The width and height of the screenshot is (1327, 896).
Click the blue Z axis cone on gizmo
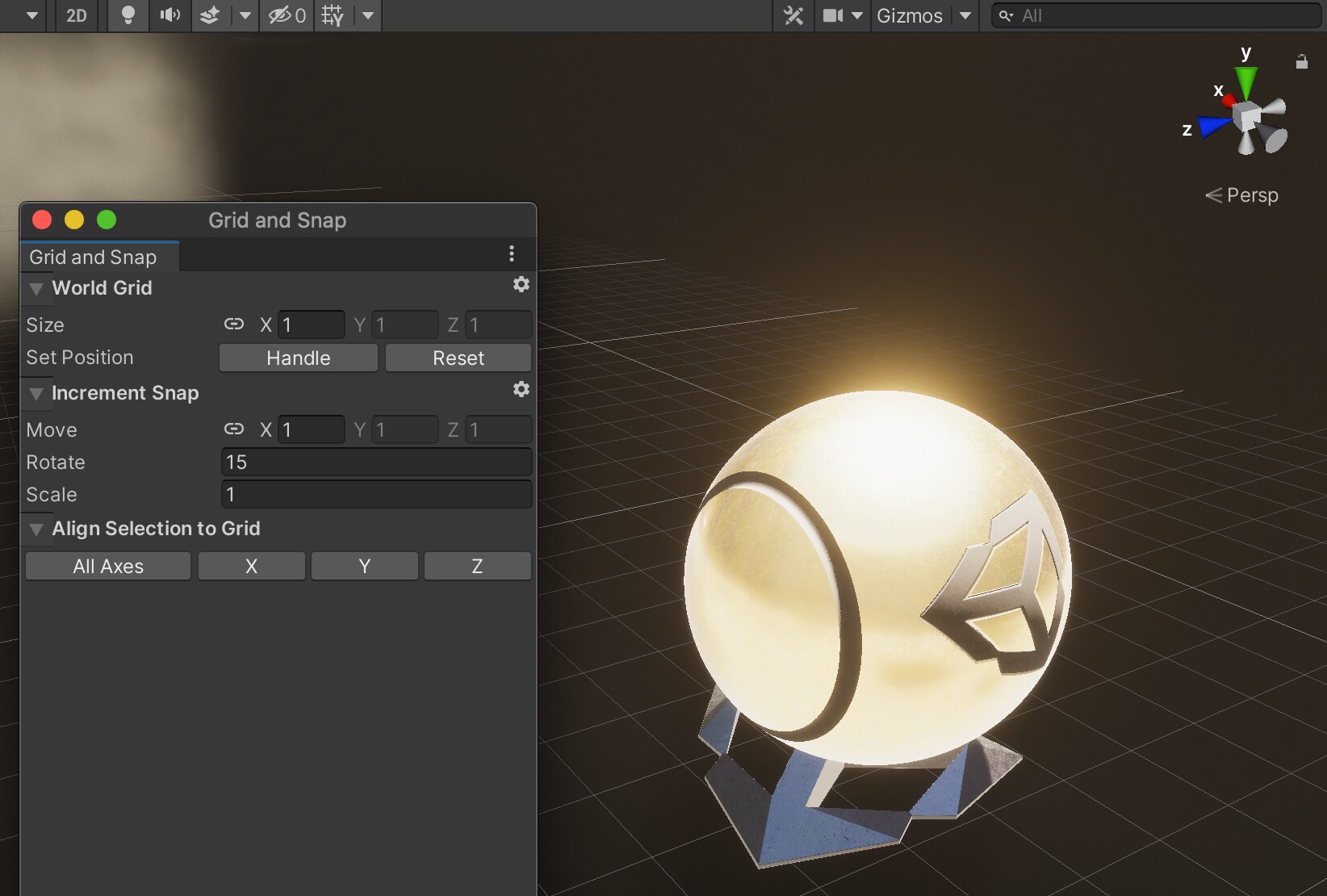coord(1213,126)
